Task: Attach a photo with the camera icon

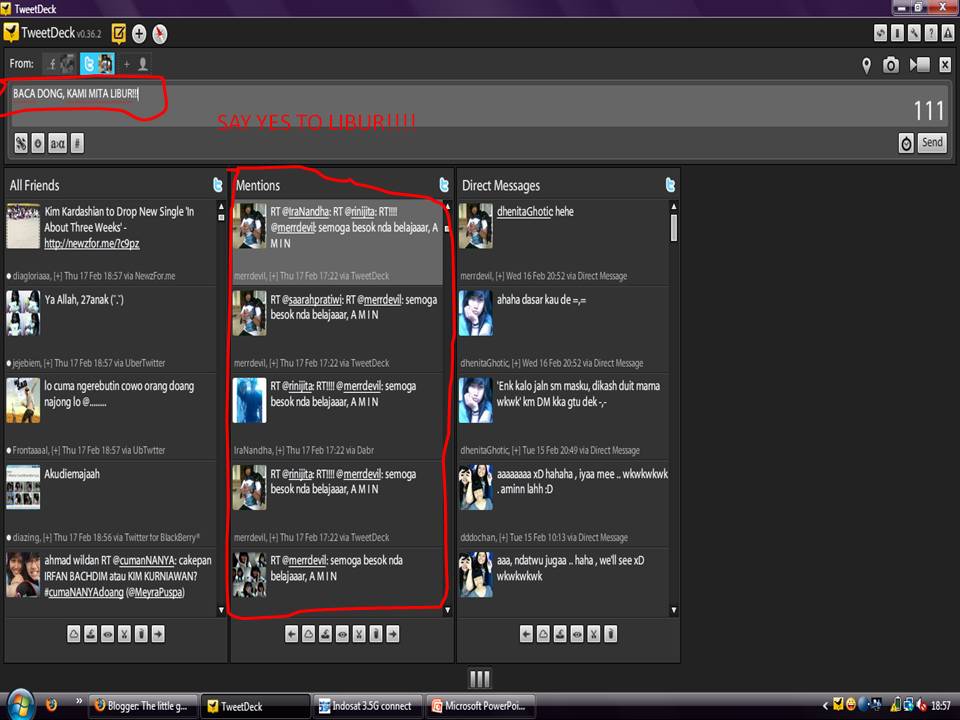Action: coord(891,65)
